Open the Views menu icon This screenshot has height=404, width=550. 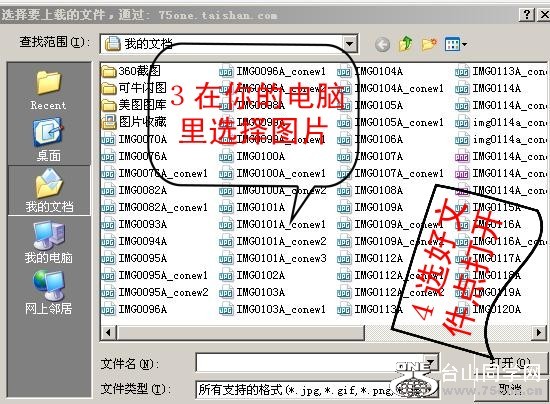click(x=455, y=44)
